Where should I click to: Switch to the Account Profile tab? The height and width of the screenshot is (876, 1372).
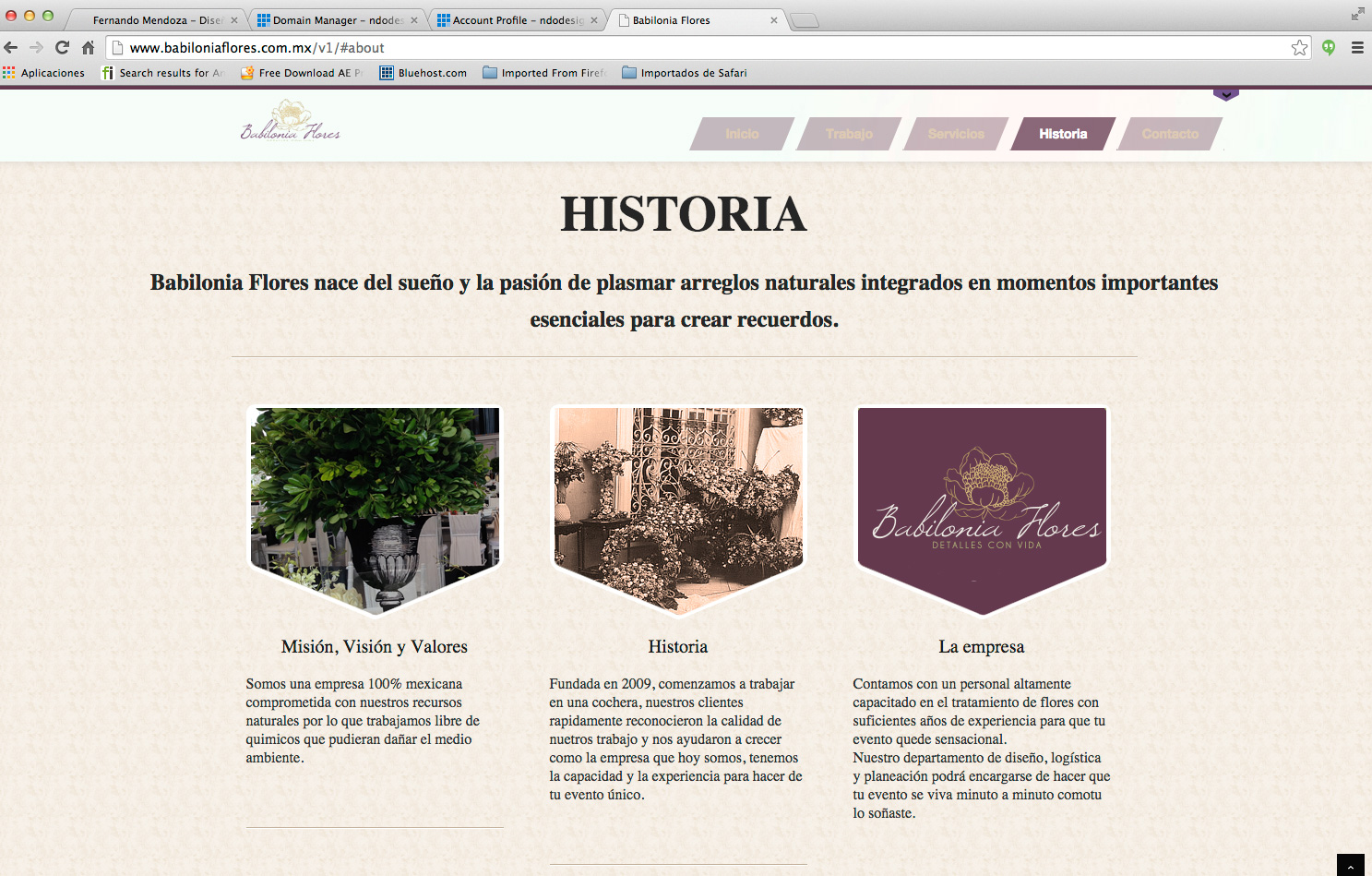pyautogui.click(x=517, y=20)
